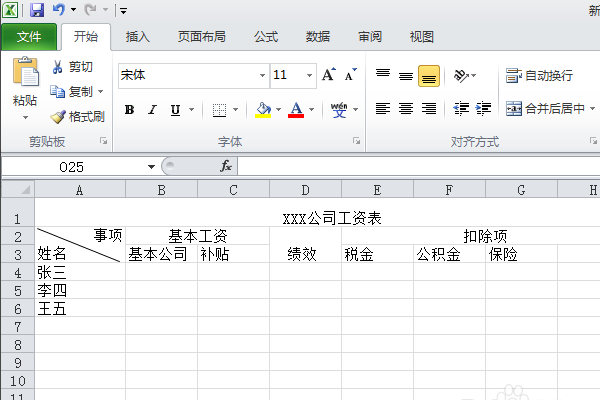This screenshot has width=600, height=400.
Task: Toggle center text alignment
Action: [x=406, y=109]
